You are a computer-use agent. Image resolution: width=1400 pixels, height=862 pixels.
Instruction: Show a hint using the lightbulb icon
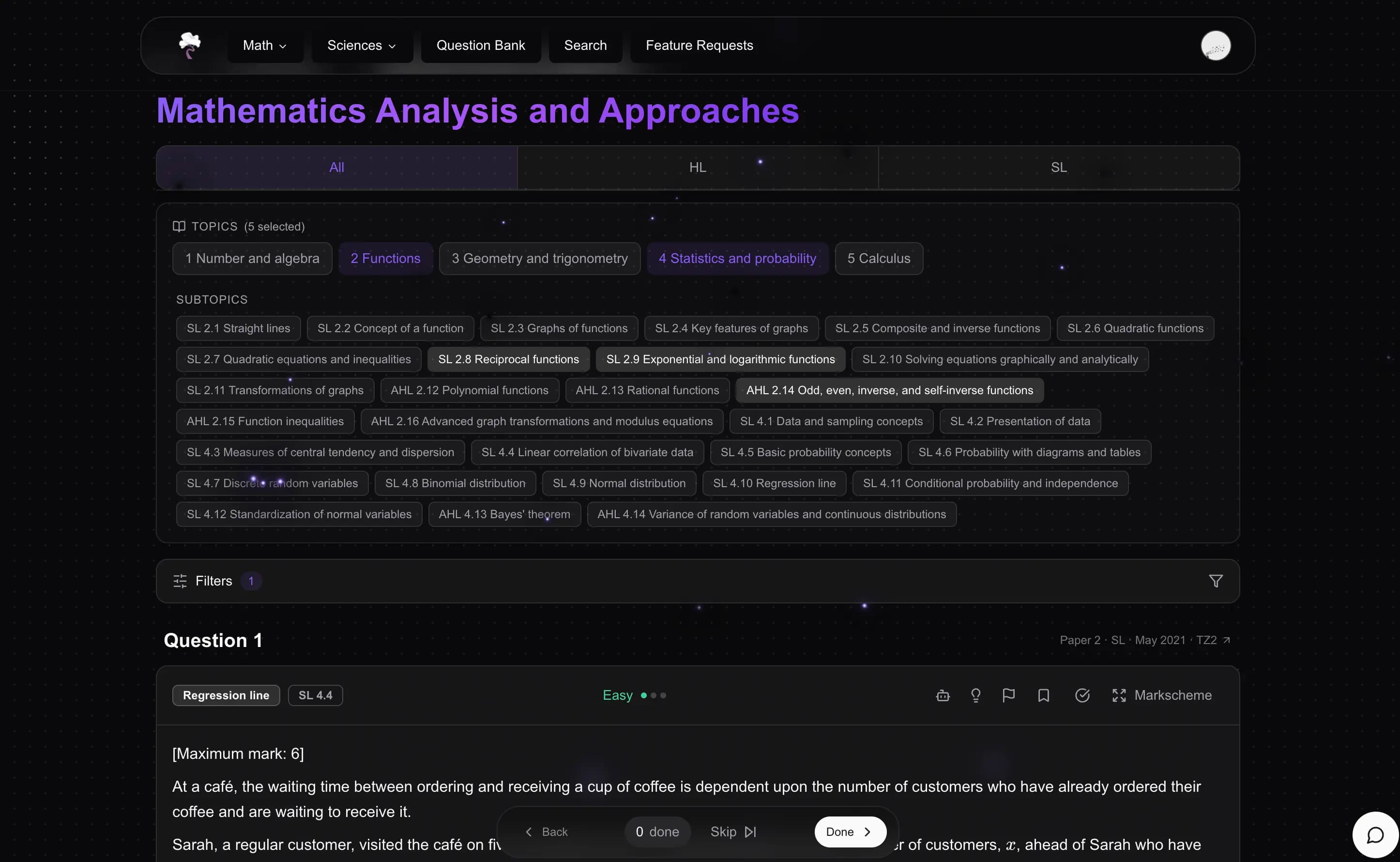click(x=975, y=695)
